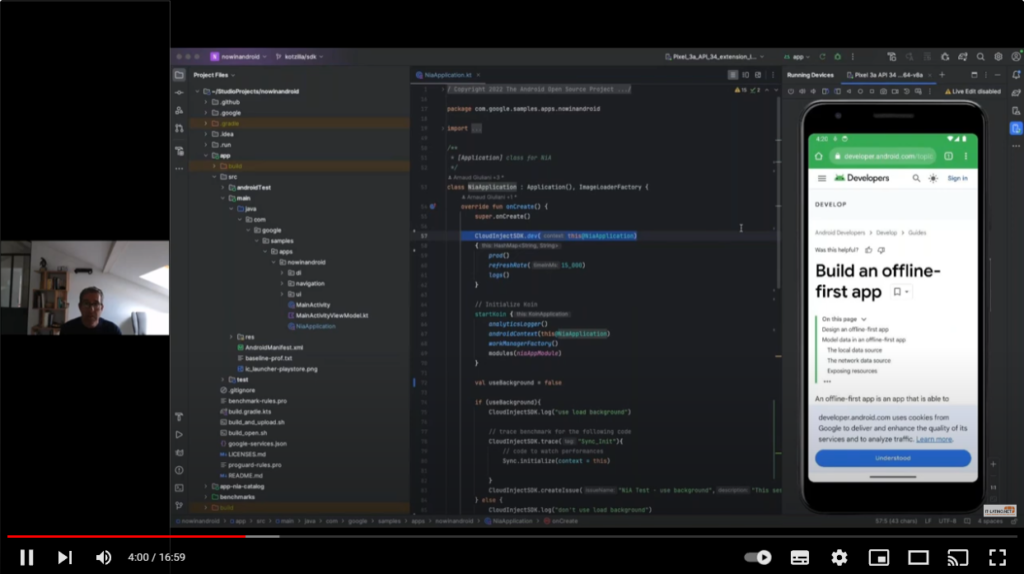
Task: Open YouTube player settings gear
Action: (839, 557)
